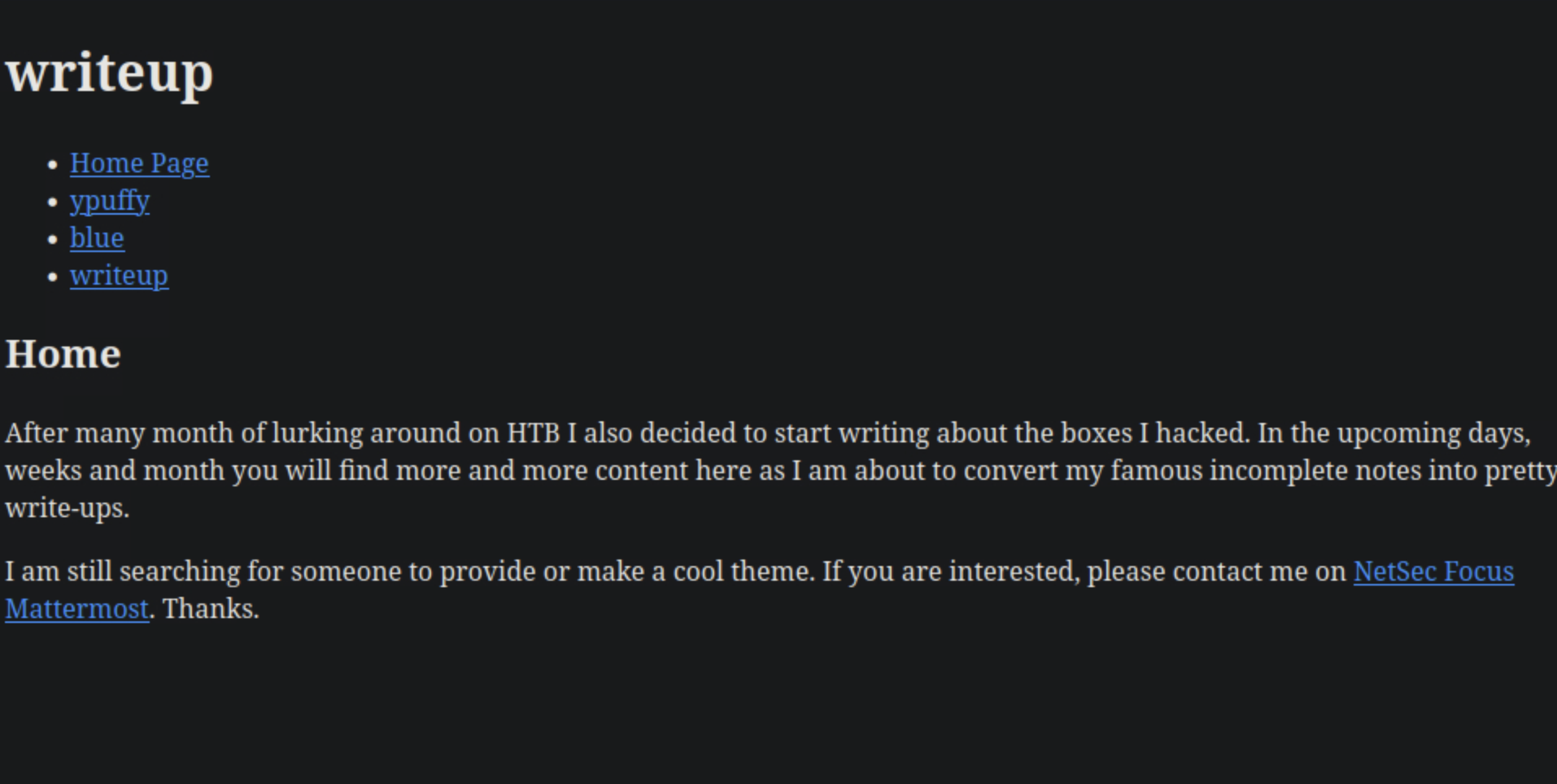
Task: Click the word HTB in the paragraph
Action: click(533, 433)
